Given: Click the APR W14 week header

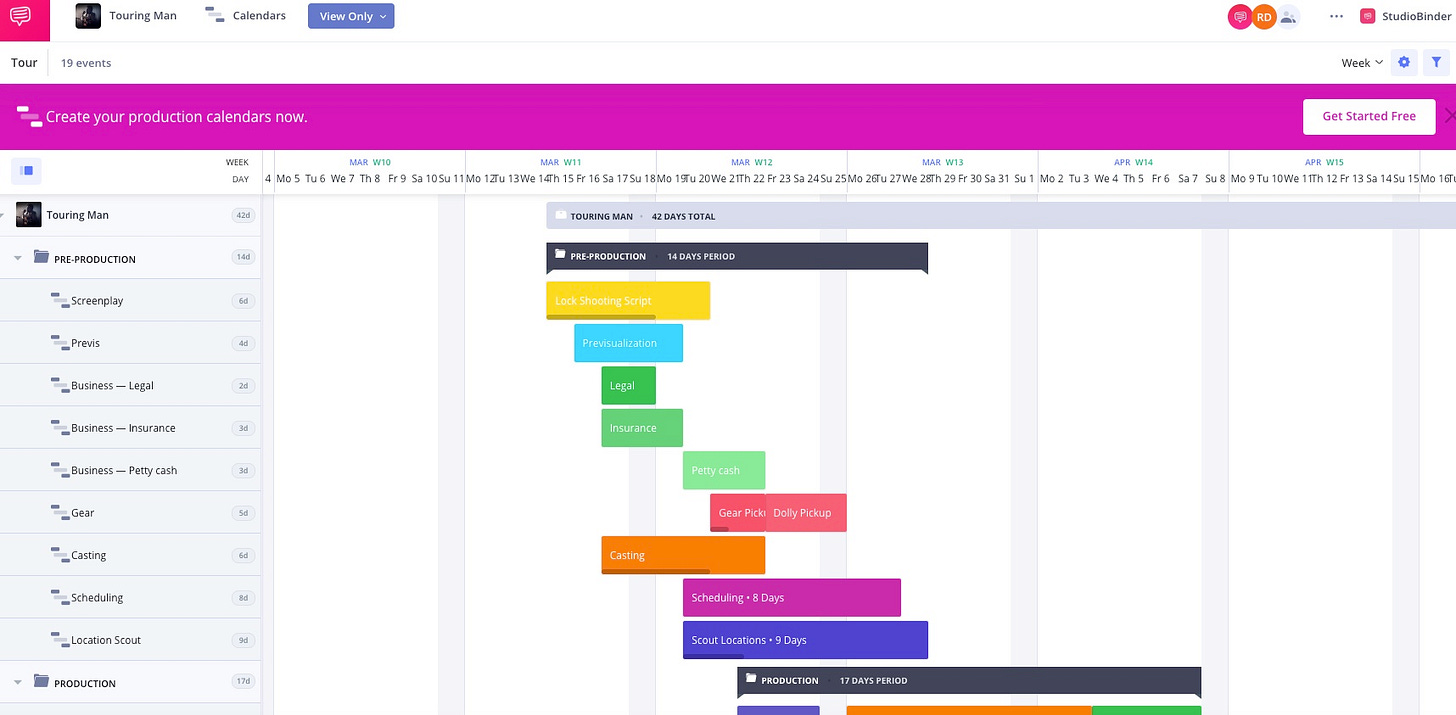Looking at the screenshot, I should [x=1134, y=162].
